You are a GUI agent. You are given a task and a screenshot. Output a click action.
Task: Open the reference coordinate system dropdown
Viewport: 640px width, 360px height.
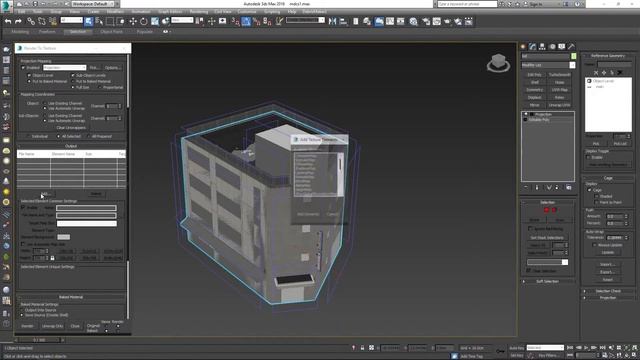point(182,20)
